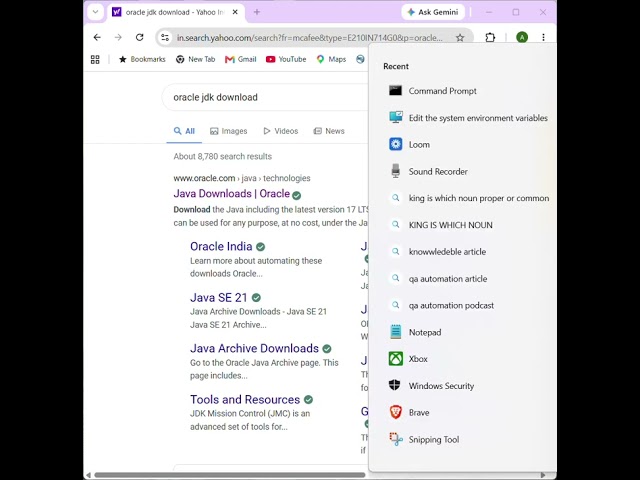
Task: Click the Yahoo search box
Action: [265, 97]
